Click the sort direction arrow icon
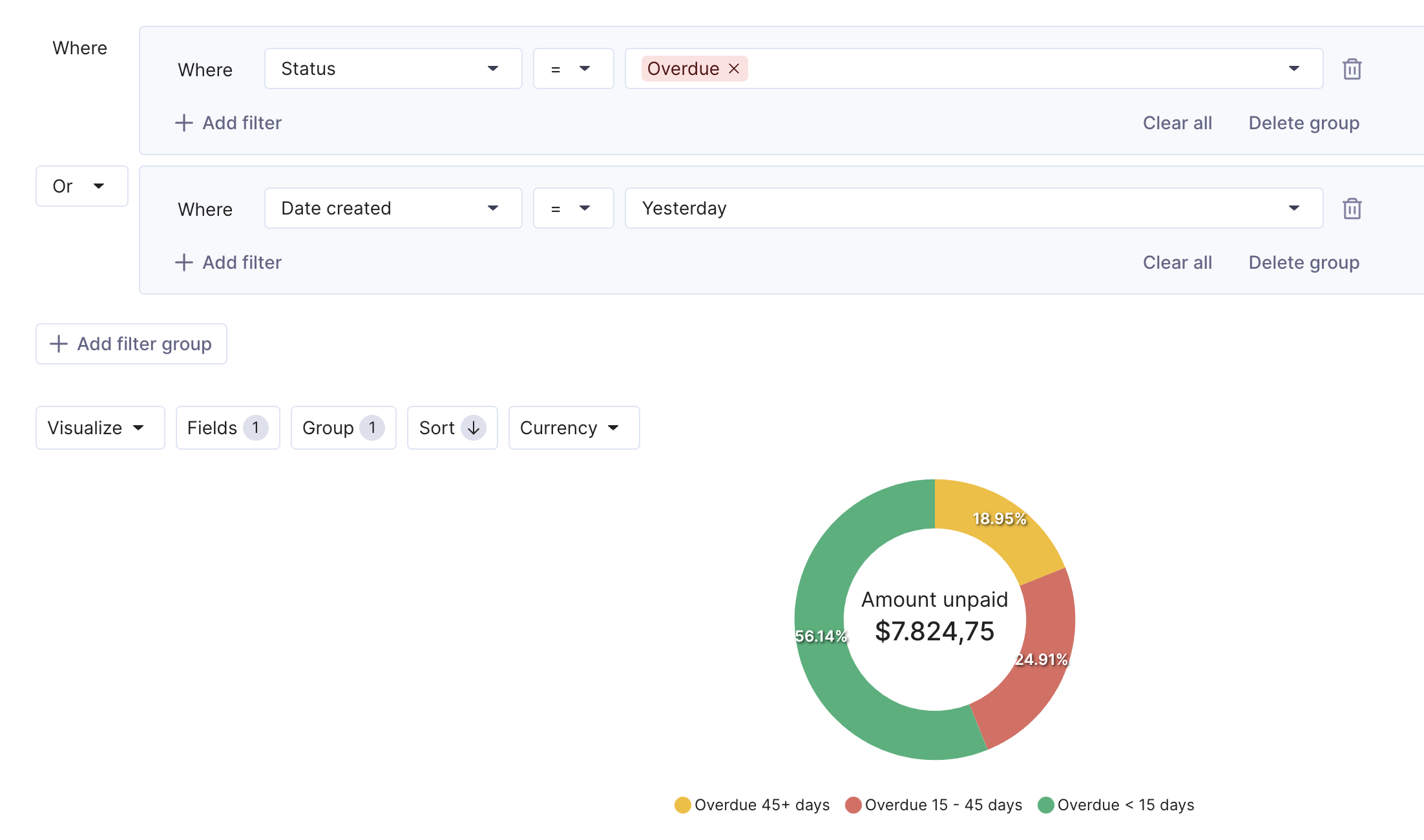1424x840 pixels. point(474,428)
